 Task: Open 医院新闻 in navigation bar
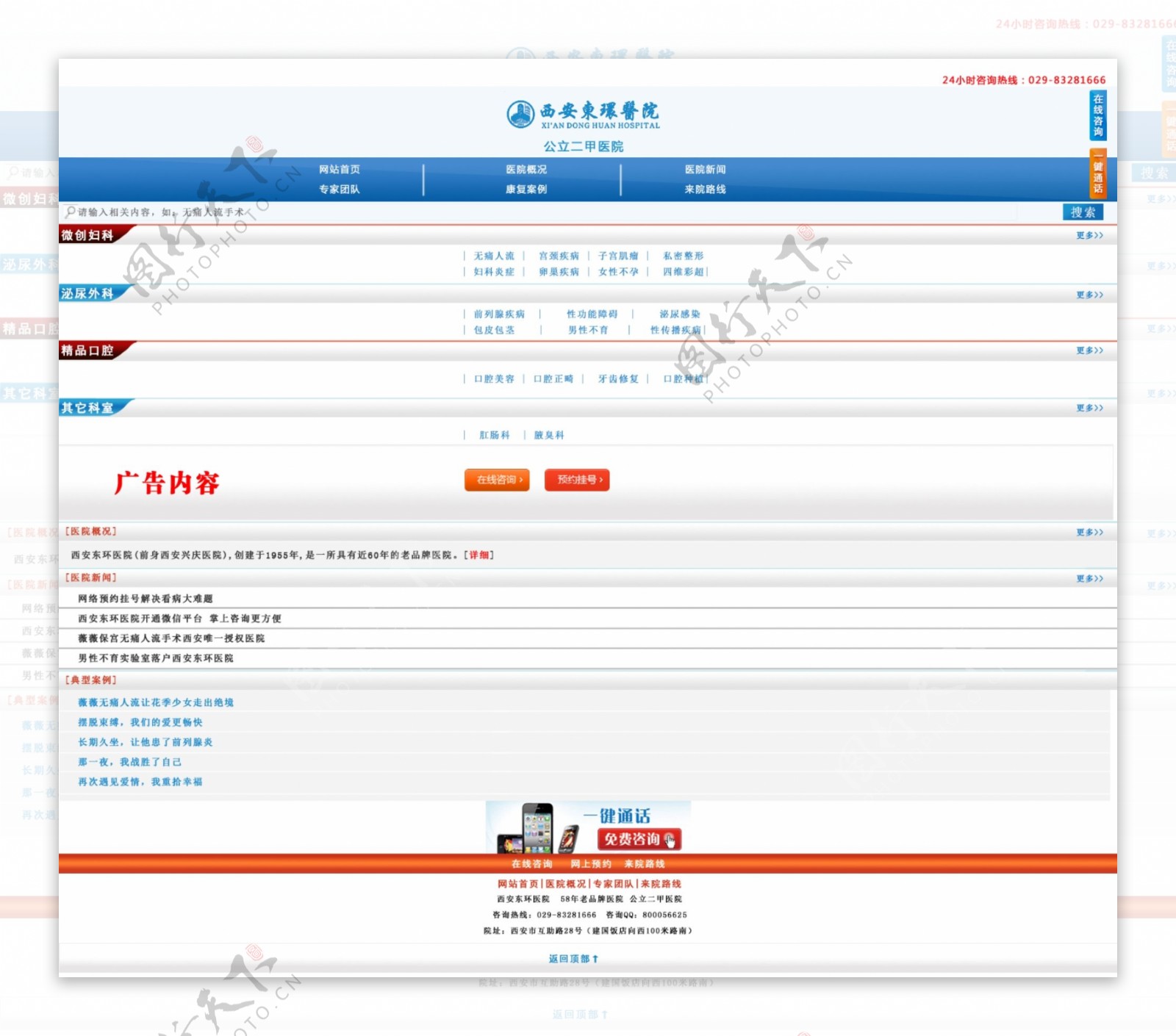(x=705, y=169)
